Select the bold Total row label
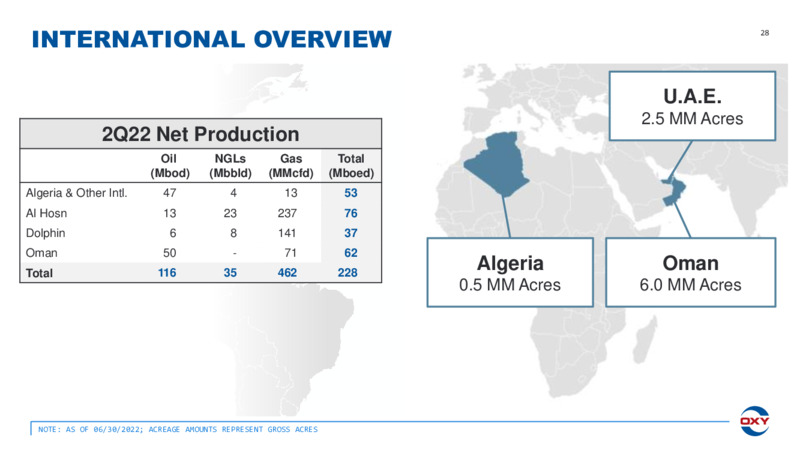This screenshot has width=800, height=450. (x=39, y=273)
